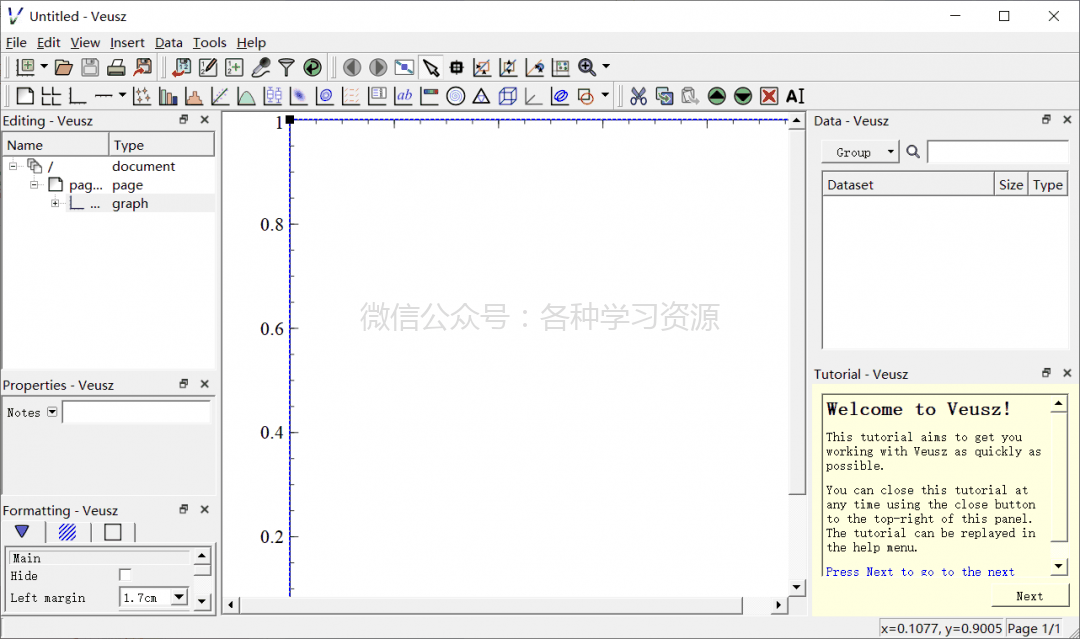
Task: Click the Delete widget red cross icon
Action: (768, 96)
